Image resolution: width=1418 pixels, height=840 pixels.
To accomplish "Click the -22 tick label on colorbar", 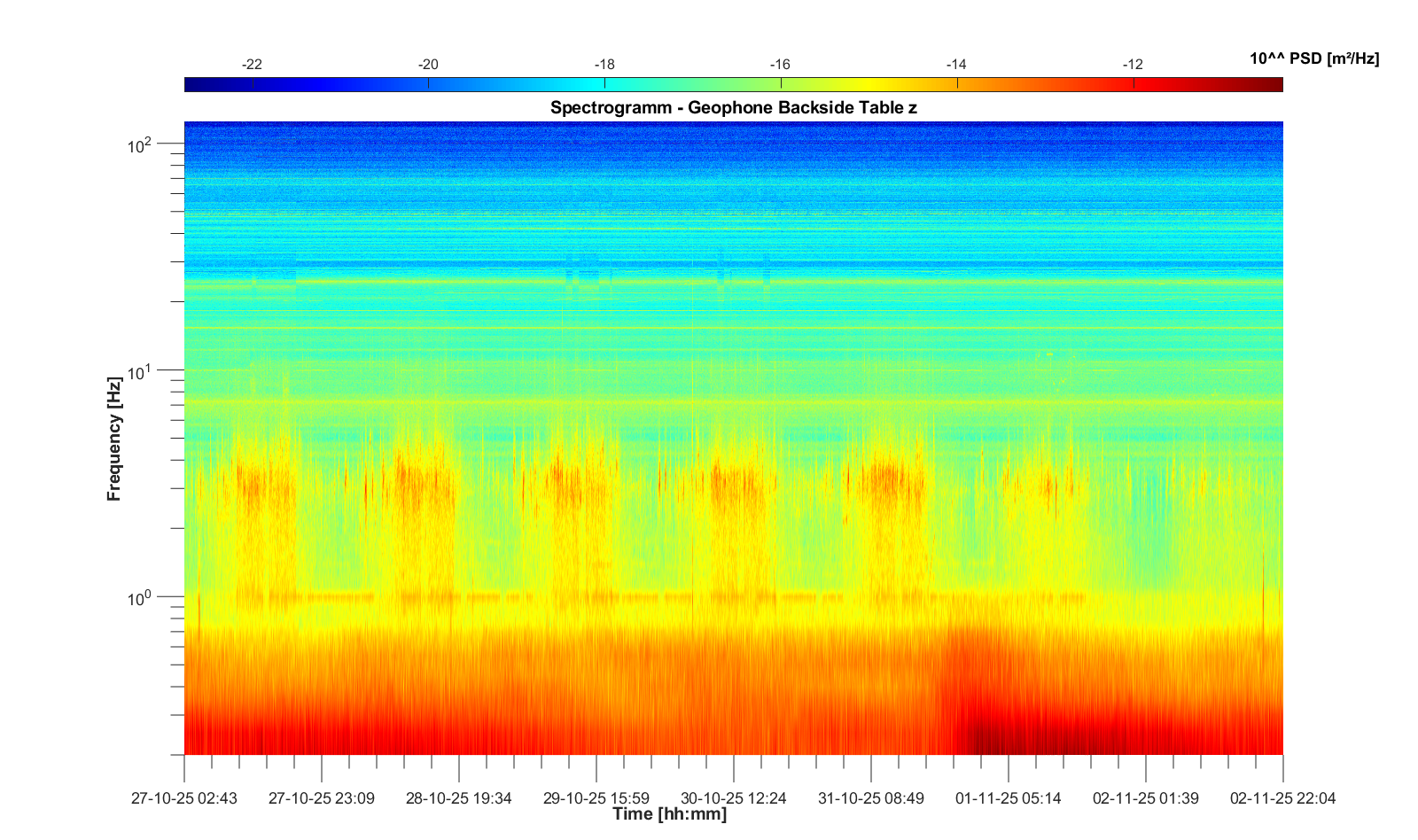I will pos(252,65).
